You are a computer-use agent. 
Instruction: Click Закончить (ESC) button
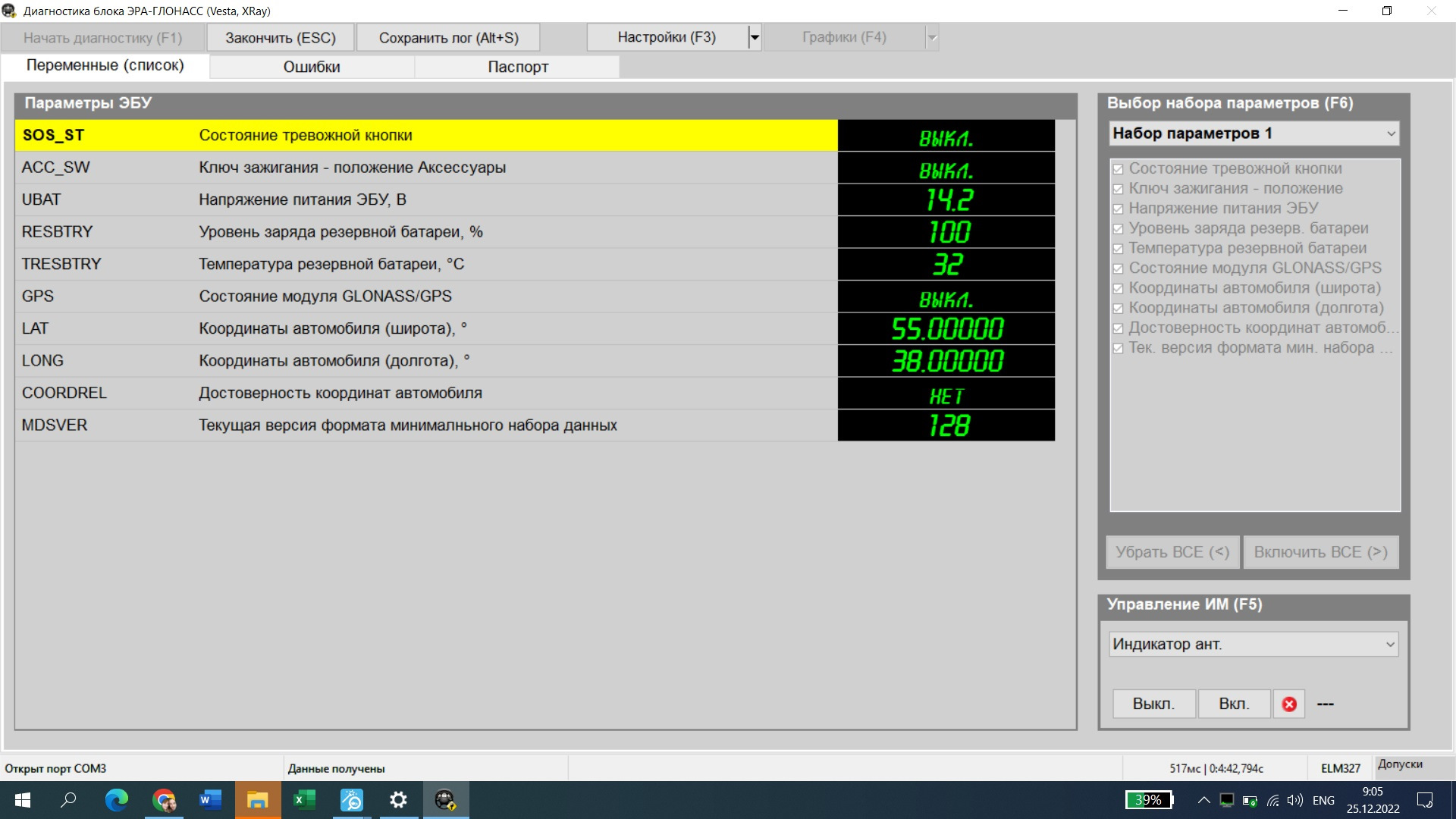281,37
